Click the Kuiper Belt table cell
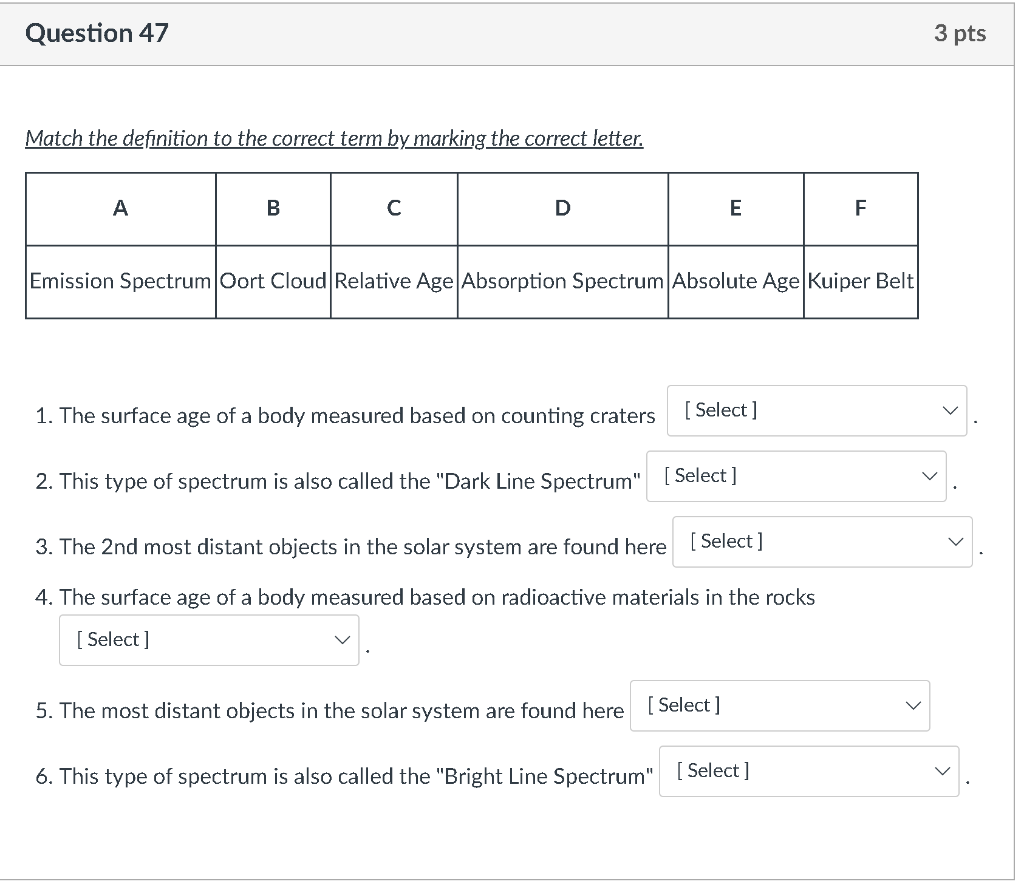 861,282
